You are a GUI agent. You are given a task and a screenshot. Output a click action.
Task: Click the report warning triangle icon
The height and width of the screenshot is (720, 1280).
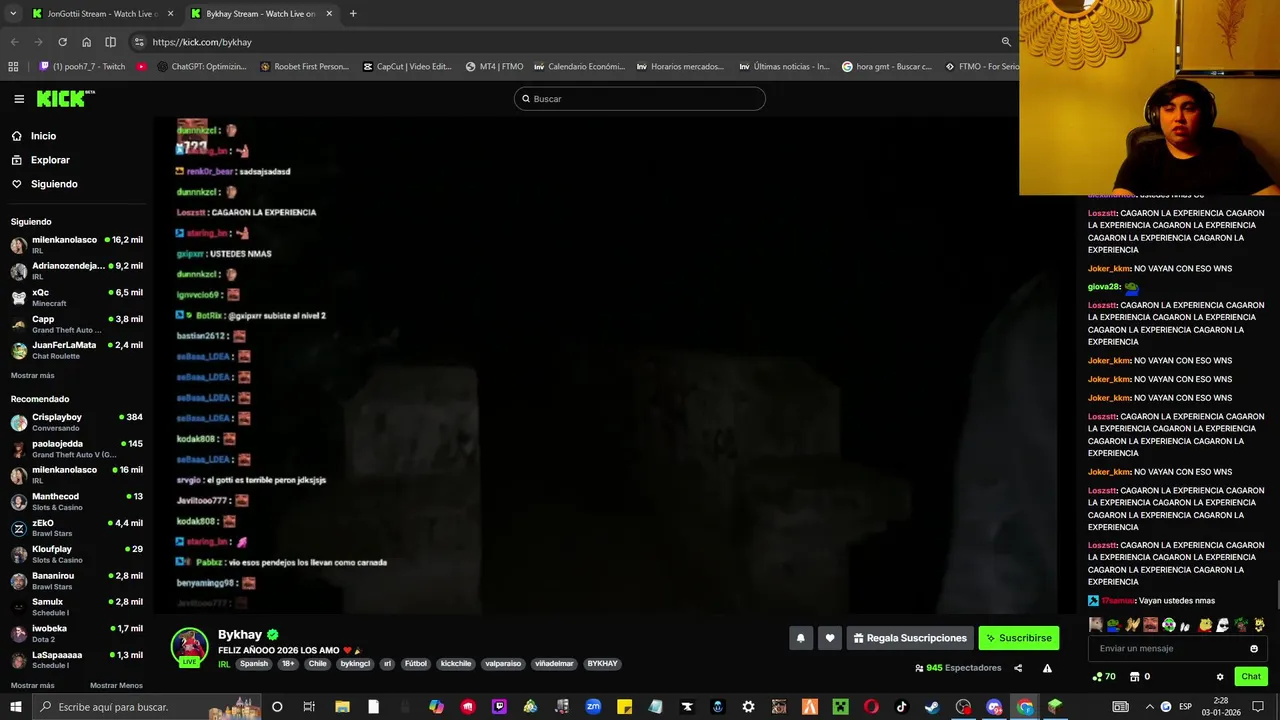pos(1047,668)
